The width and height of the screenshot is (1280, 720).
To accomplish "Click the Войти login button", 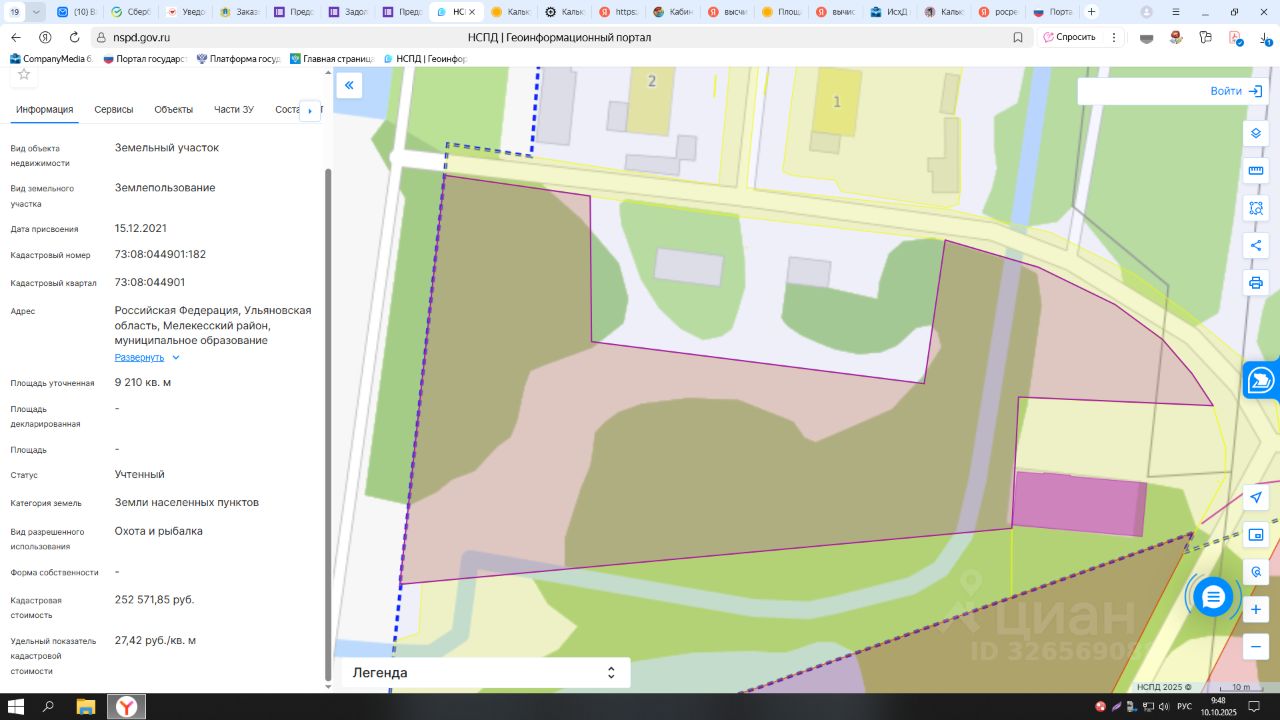I will coord(1236,91).
